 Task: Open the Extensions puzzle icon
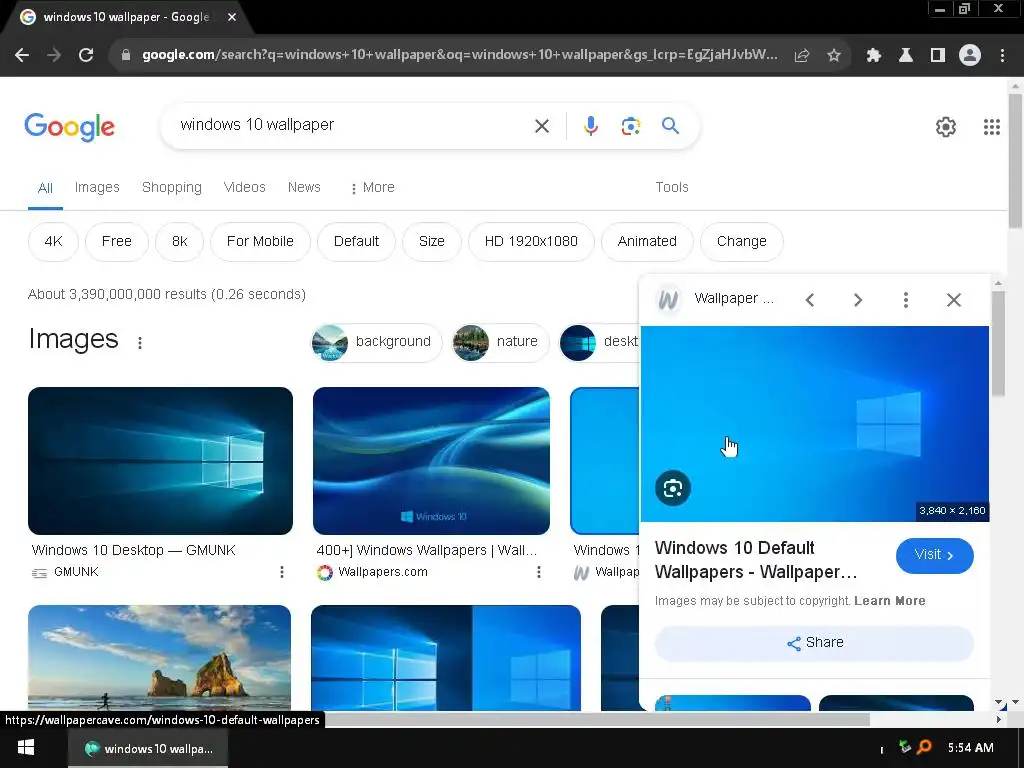874,56
